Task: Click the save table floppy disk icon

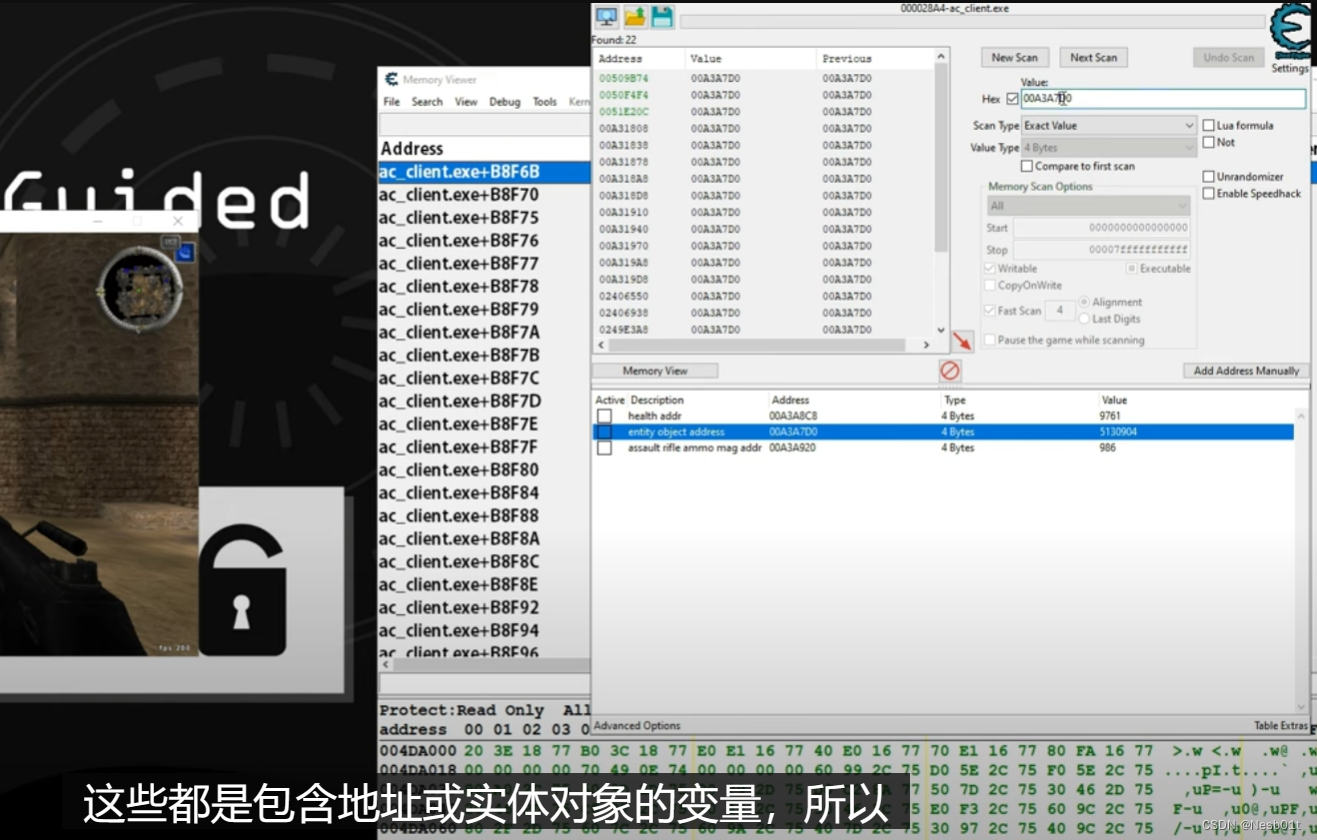Action: [x=662, y=16]
